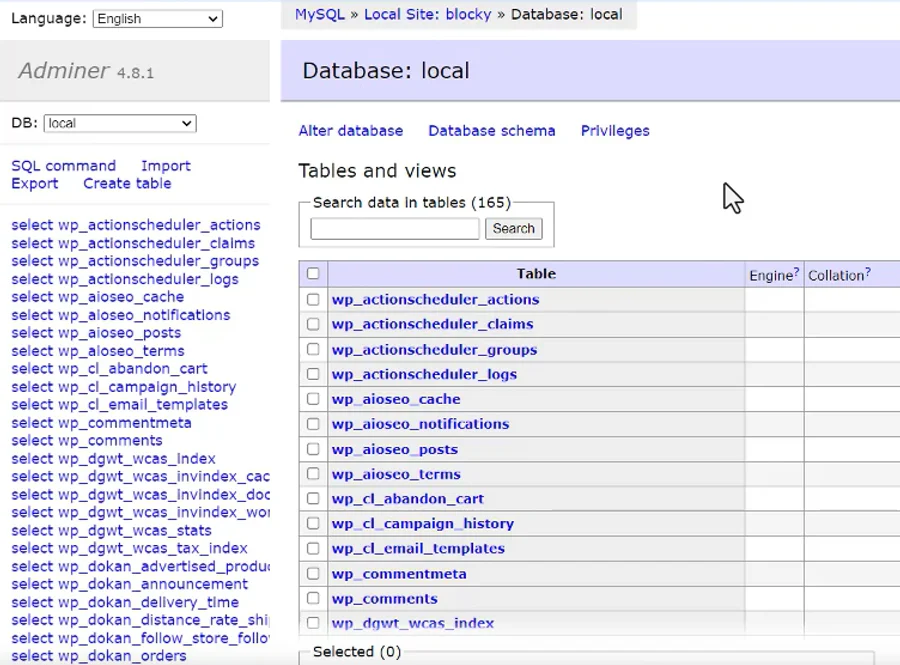Open wp_aioseo_notifications table link
Image resolution: width=900 pixels, height=665 pixels.
click(421, 424)
